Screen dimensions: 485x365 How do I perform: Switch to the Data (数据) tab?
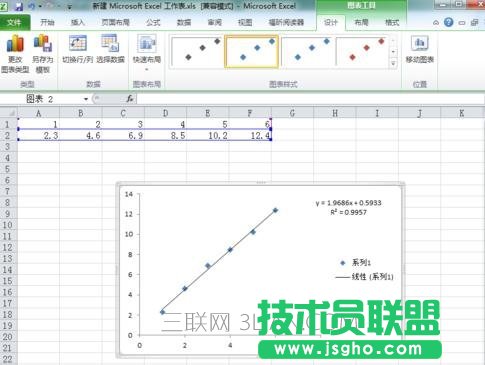coord(184,23)
